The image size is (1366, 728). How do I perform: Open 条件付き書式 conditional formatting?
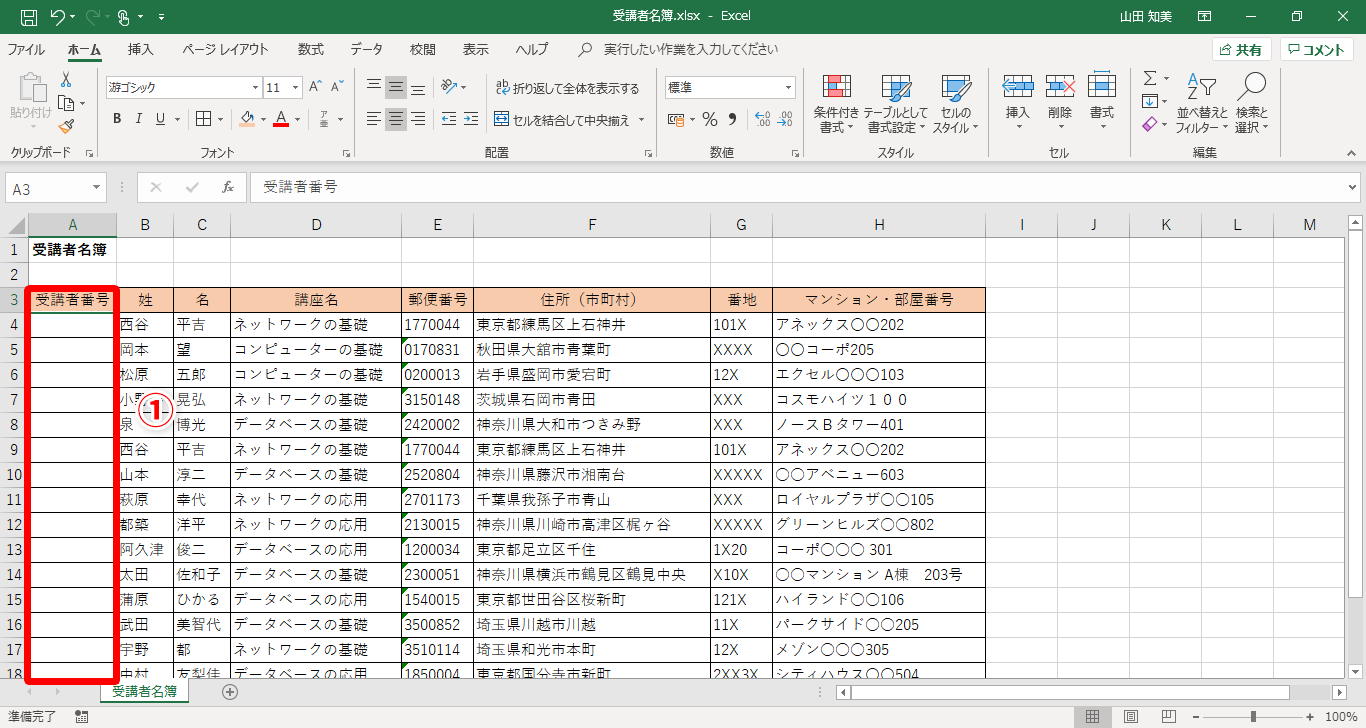(836, 104)
